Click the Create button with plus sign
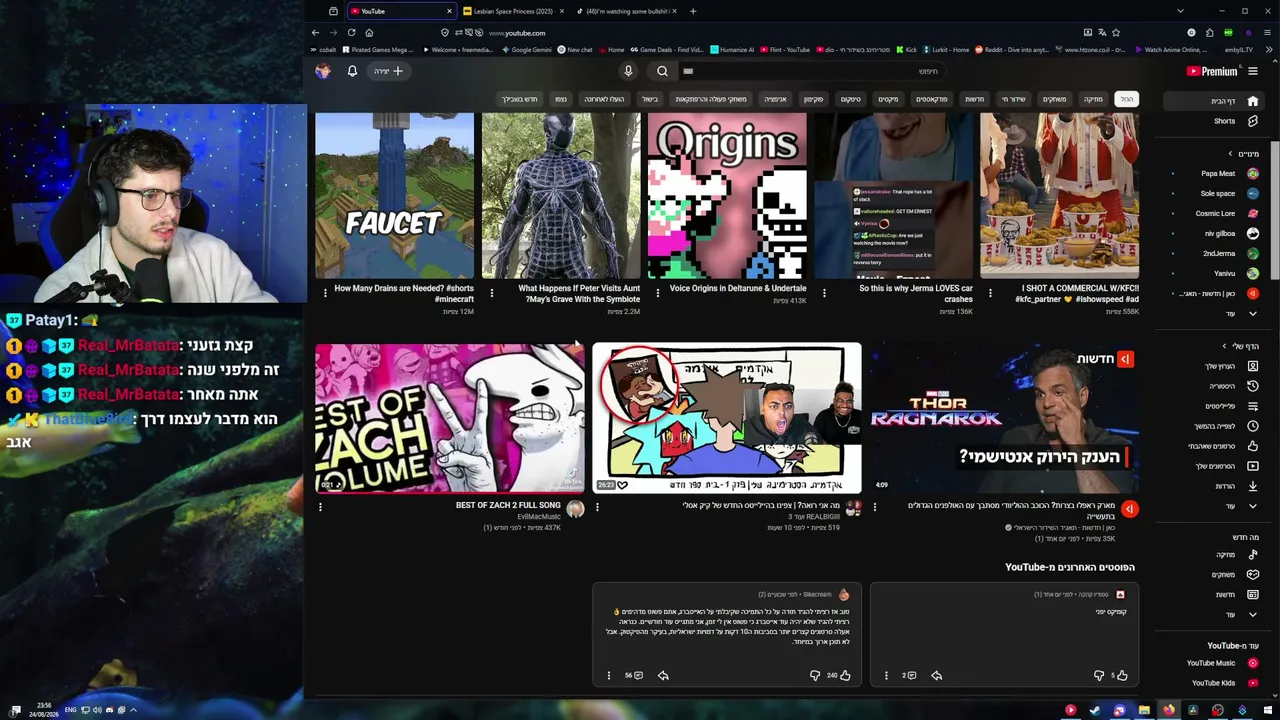The image size is (1280, 720). click(388, 71)
